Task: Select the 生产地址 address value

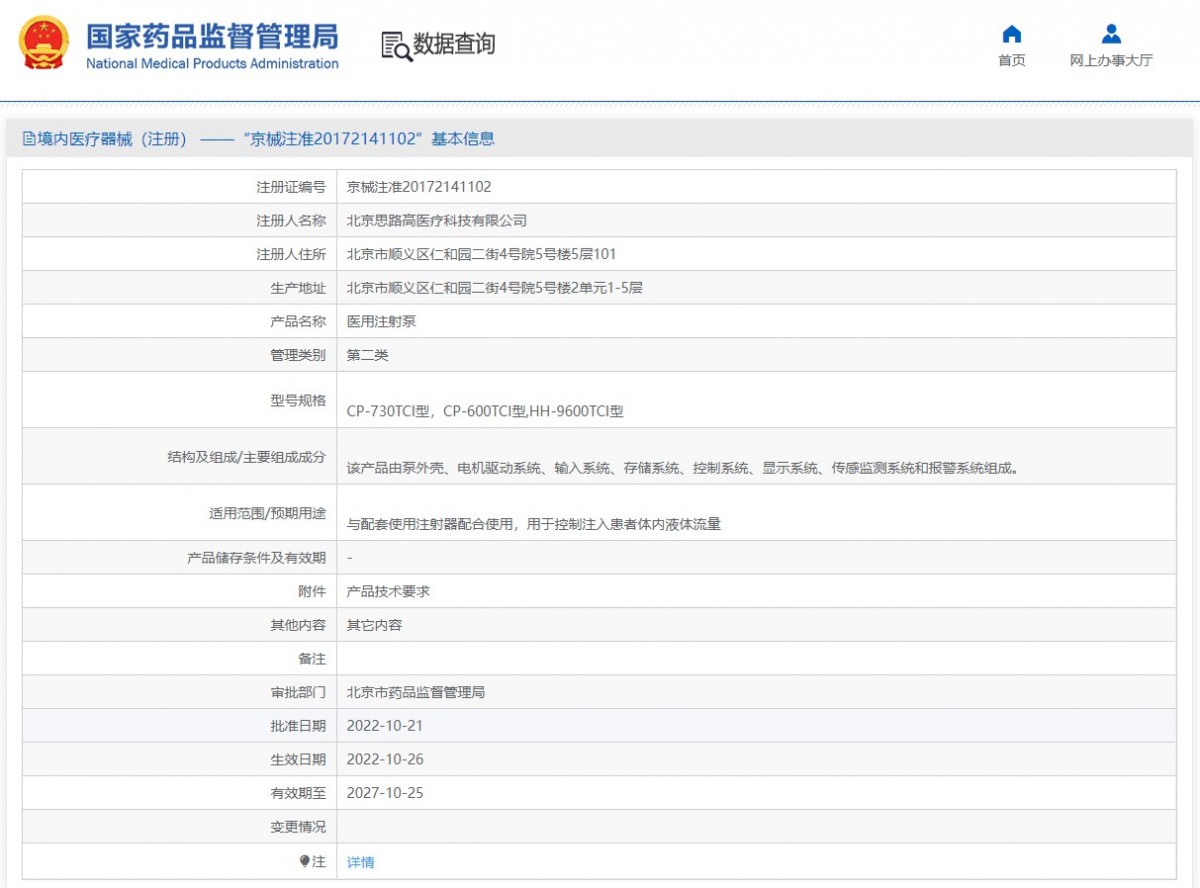Action: [x=494, y=288]
